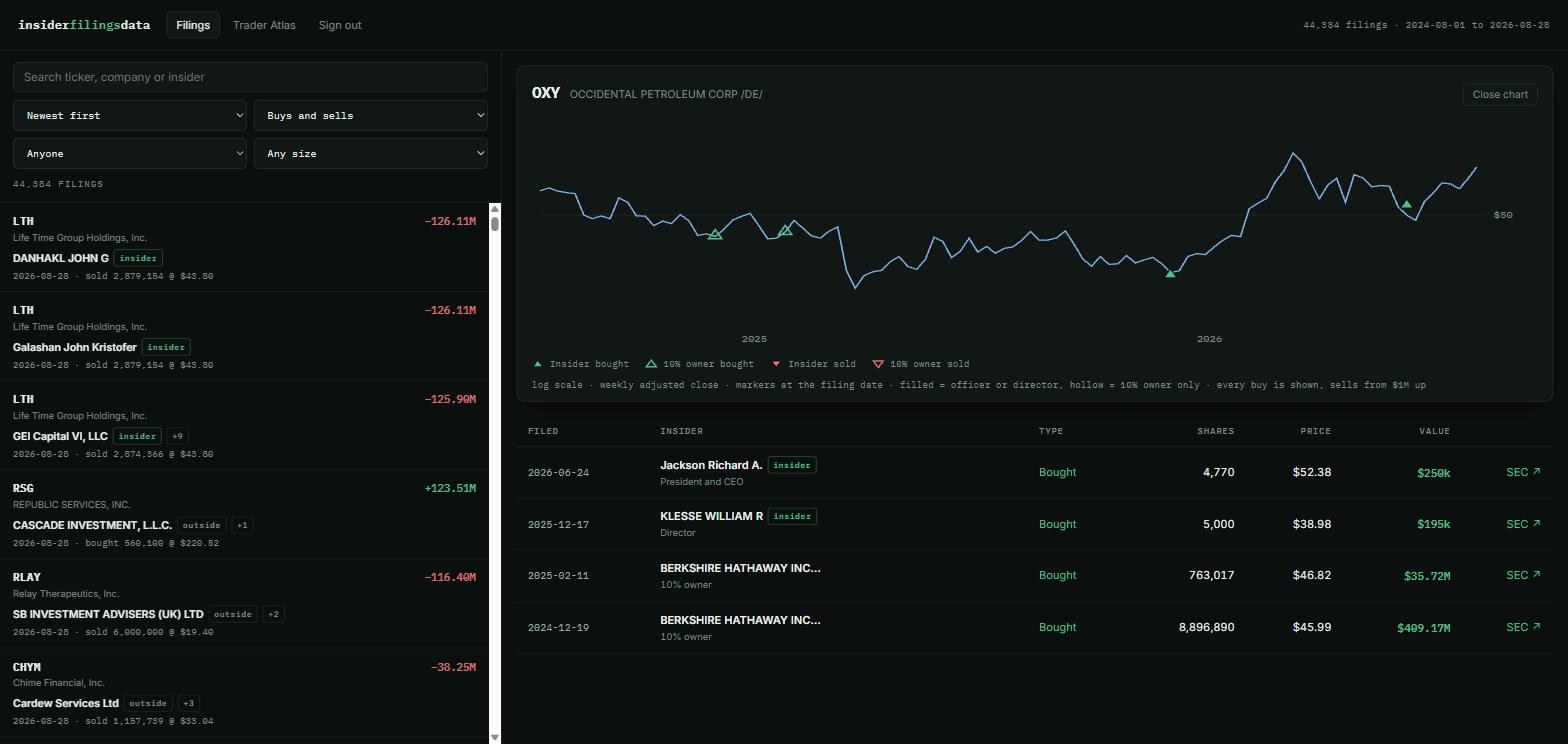Click the 10% owner bought legend icon
The height and width of the screenshot is (744, 1568).
[x=651, y=364]
